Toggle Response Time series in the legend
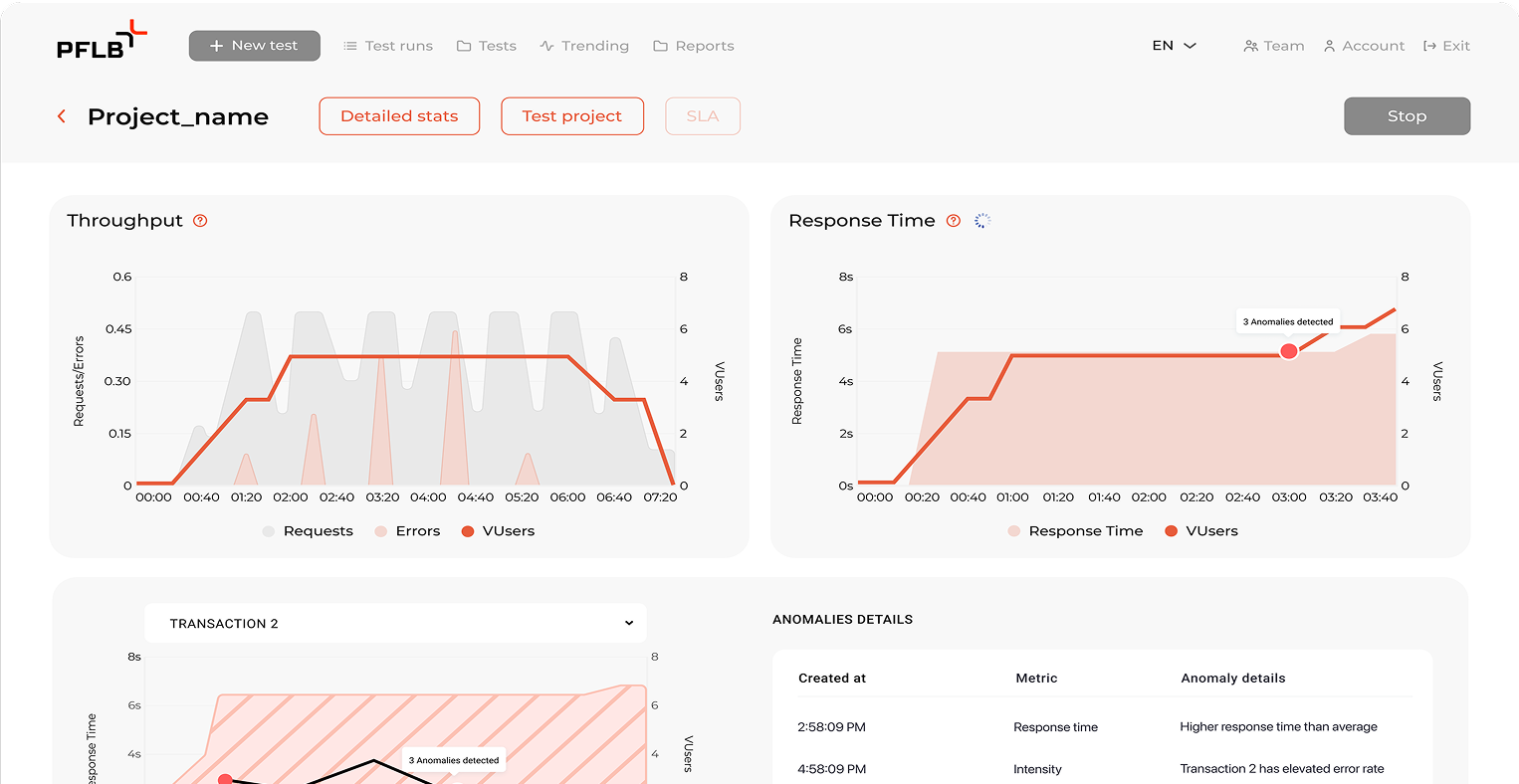The image size is (1519, 784). (1075, 531)
